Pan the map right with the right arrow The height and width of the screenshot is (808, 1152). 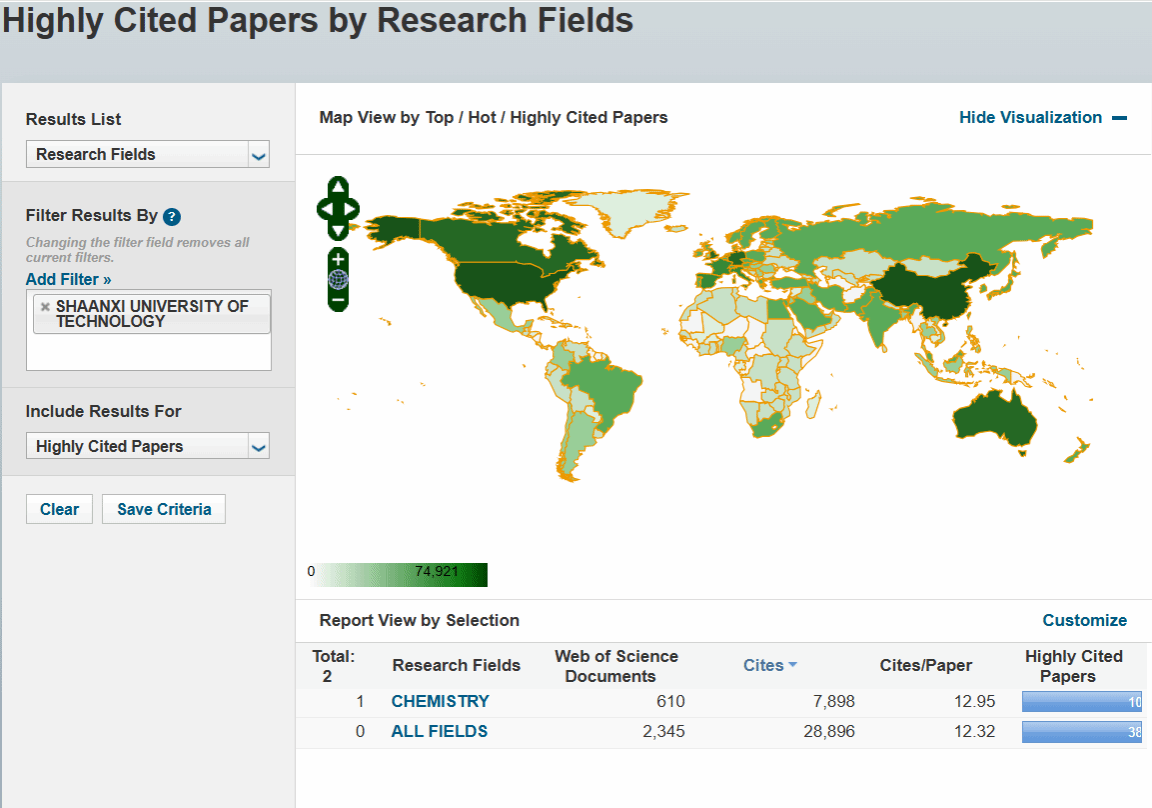[351, 209]
